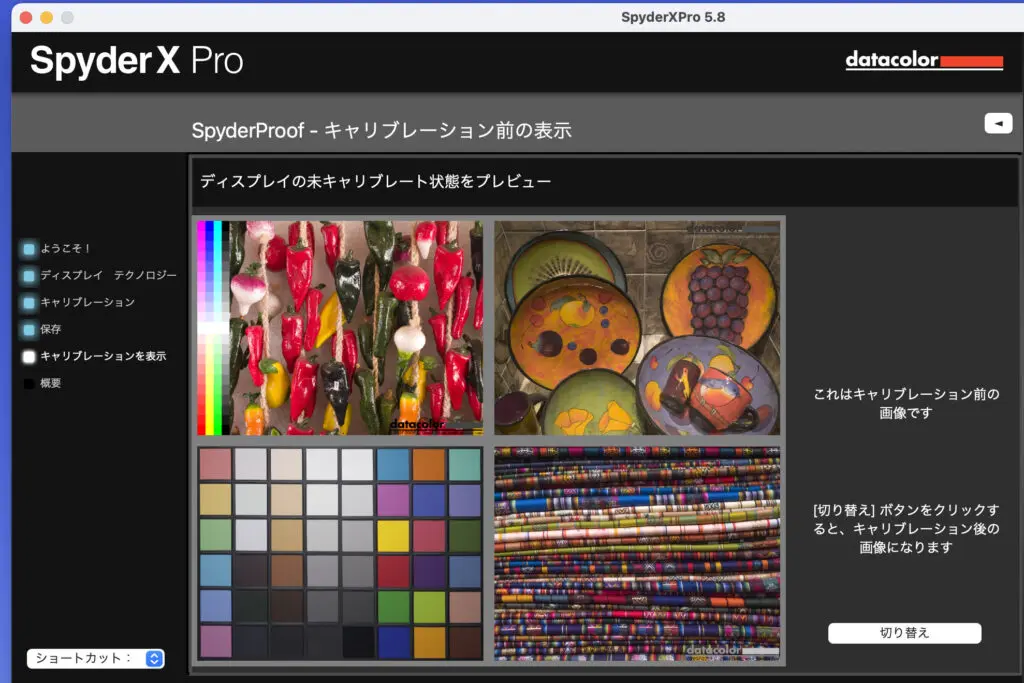Toggle the 保存 step indicator square
This screenshot has width=1024, height=683.
point(28,329)
